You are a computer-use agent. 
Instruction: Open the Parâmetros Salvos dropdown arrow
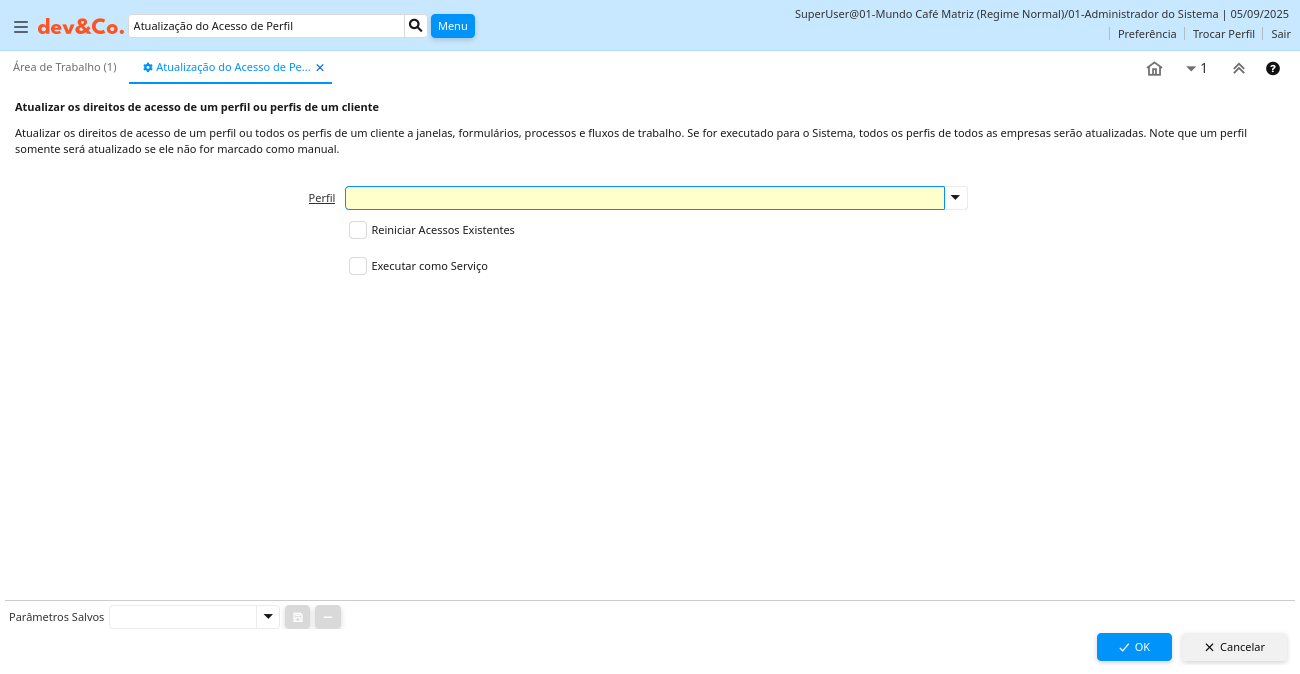[x=268, y=617]
